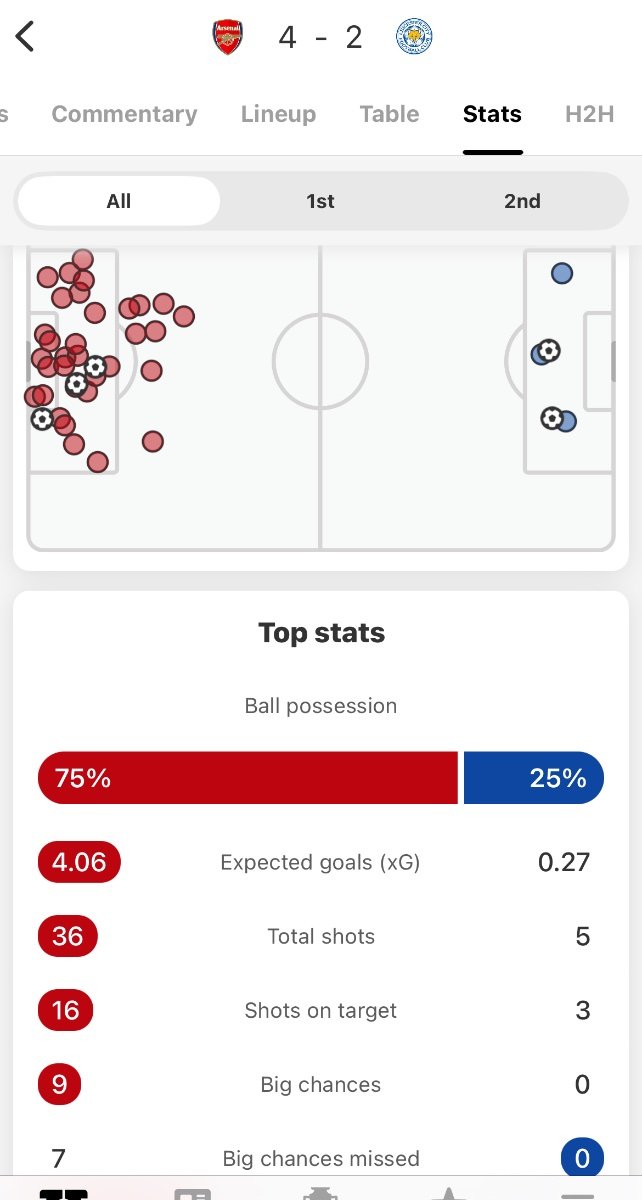Tap the Expected goals (xG) label
The image size is (642, 1200).
[x=320, y=862]
